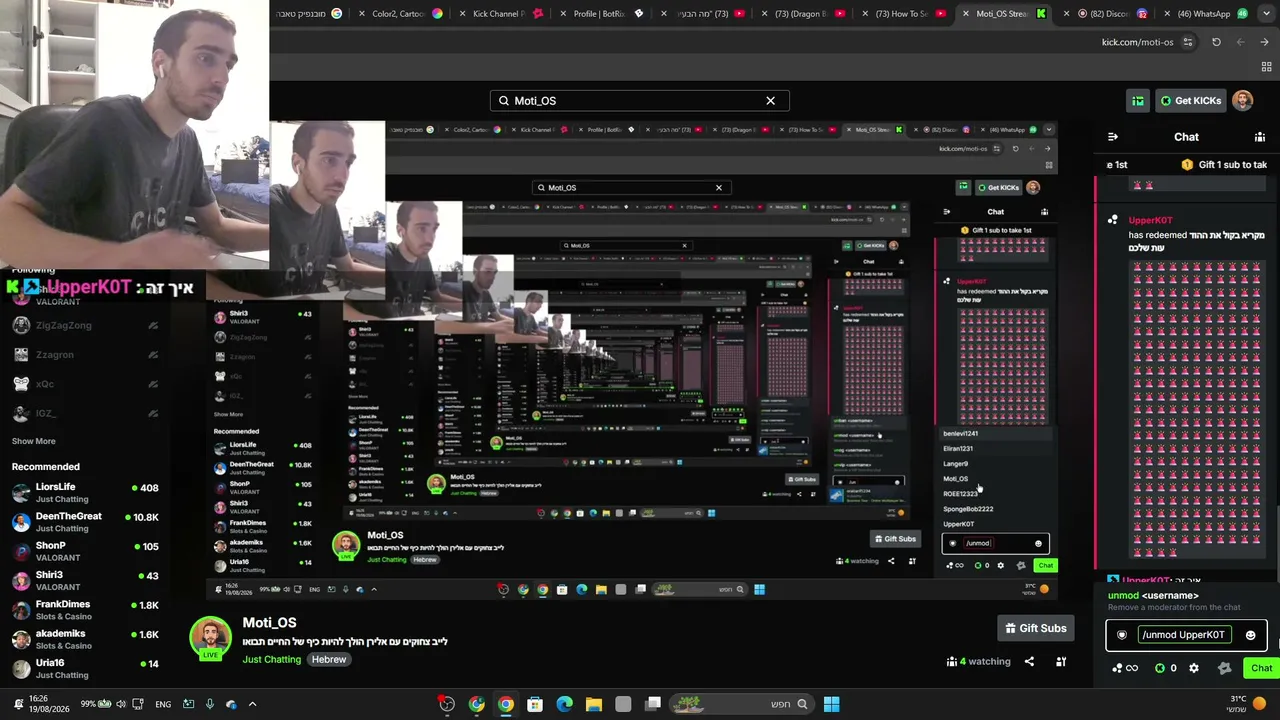The width and height of the screenshot is (1280, 720).
Task: Check KICKs balance showing 0
Action: 1166,668
